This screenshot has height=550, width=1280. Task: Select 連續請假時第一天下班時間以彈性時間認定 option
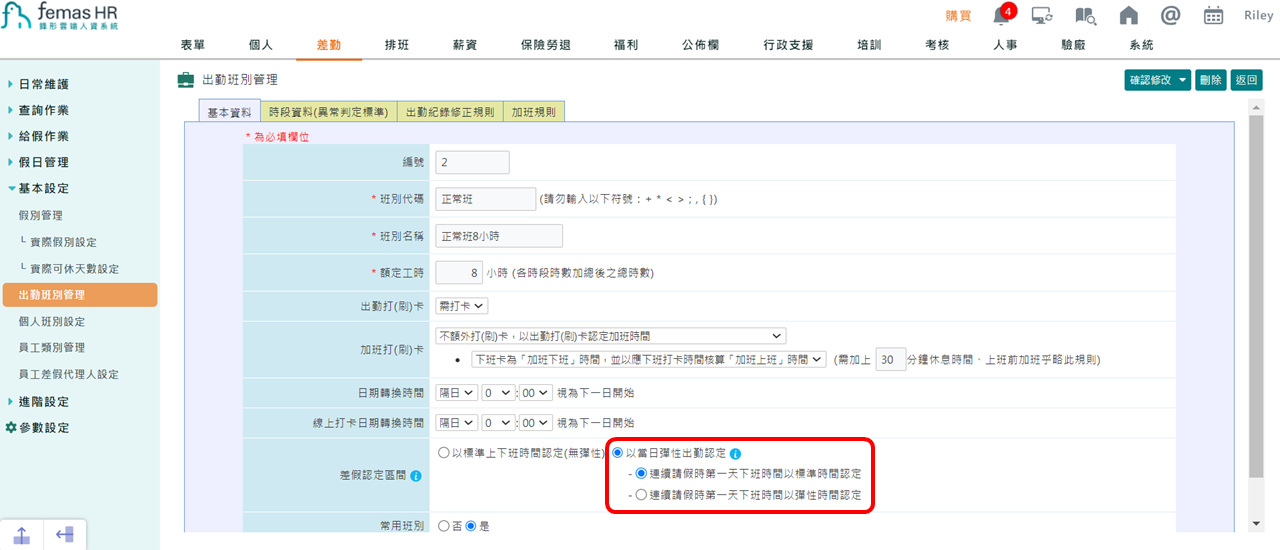tap(641, 494)
